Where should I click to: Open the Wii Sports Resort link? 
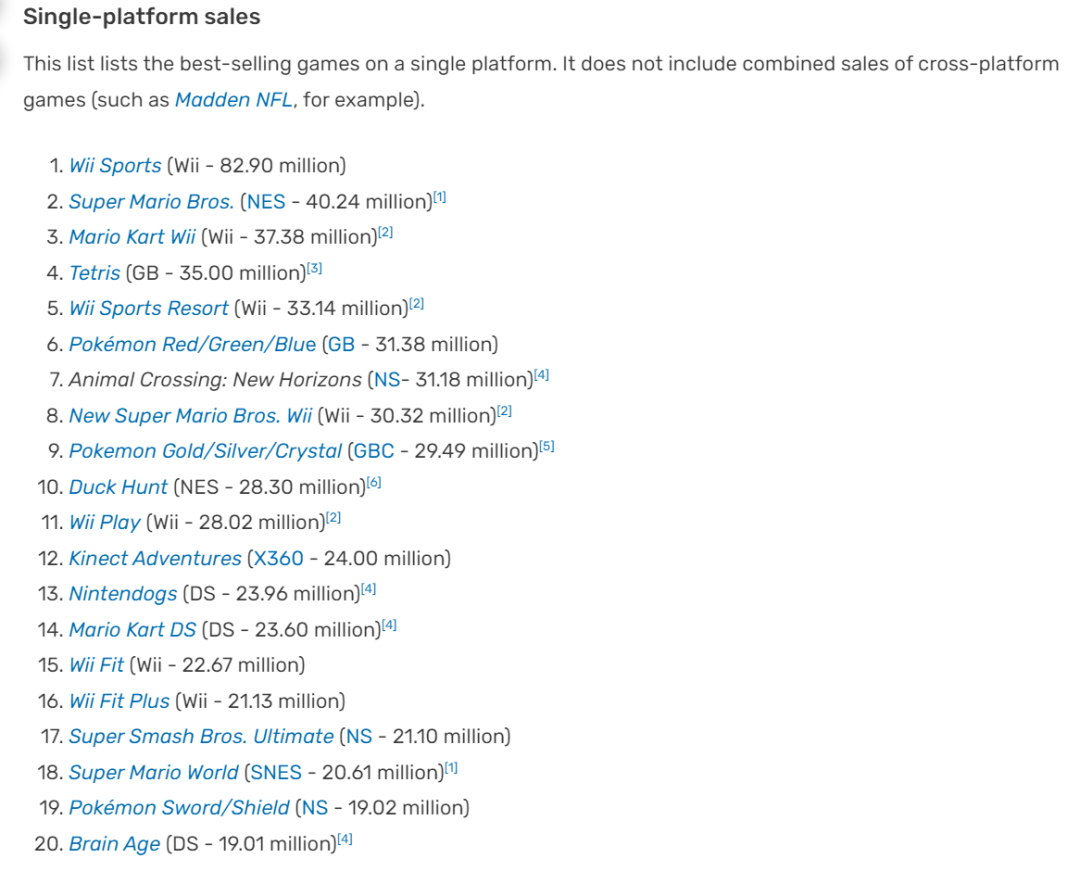click(x=149, y=309)
